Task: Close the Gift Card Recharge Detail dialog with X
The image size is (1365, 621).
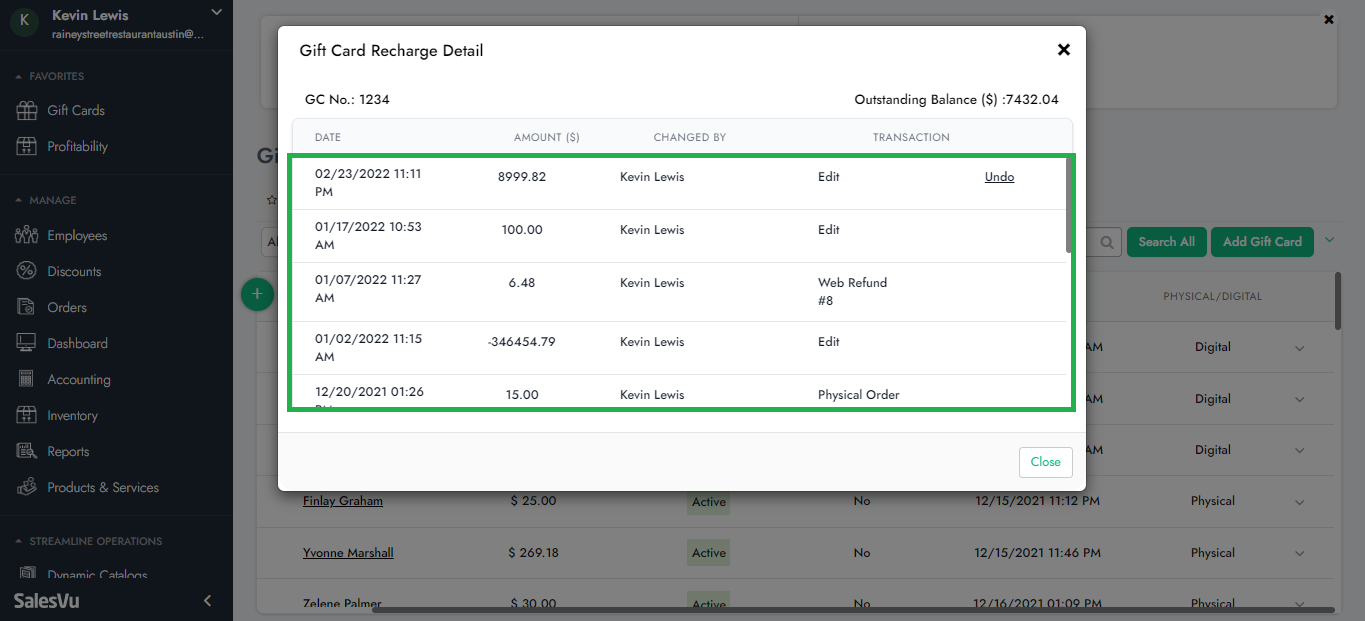Action: click(1064, 50)
